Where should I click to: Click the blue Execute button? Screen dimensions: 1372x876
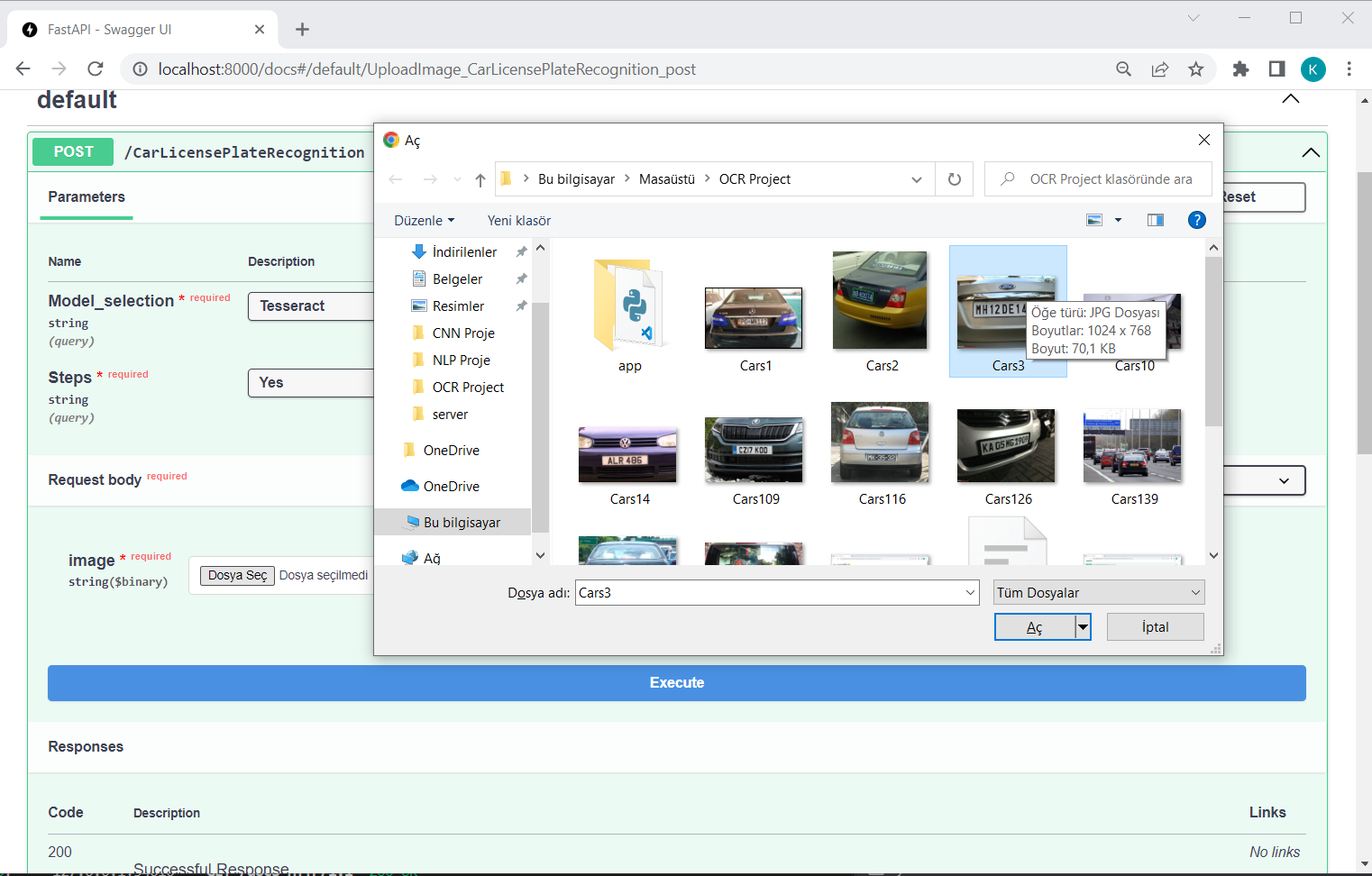click(x=676, y=682)
